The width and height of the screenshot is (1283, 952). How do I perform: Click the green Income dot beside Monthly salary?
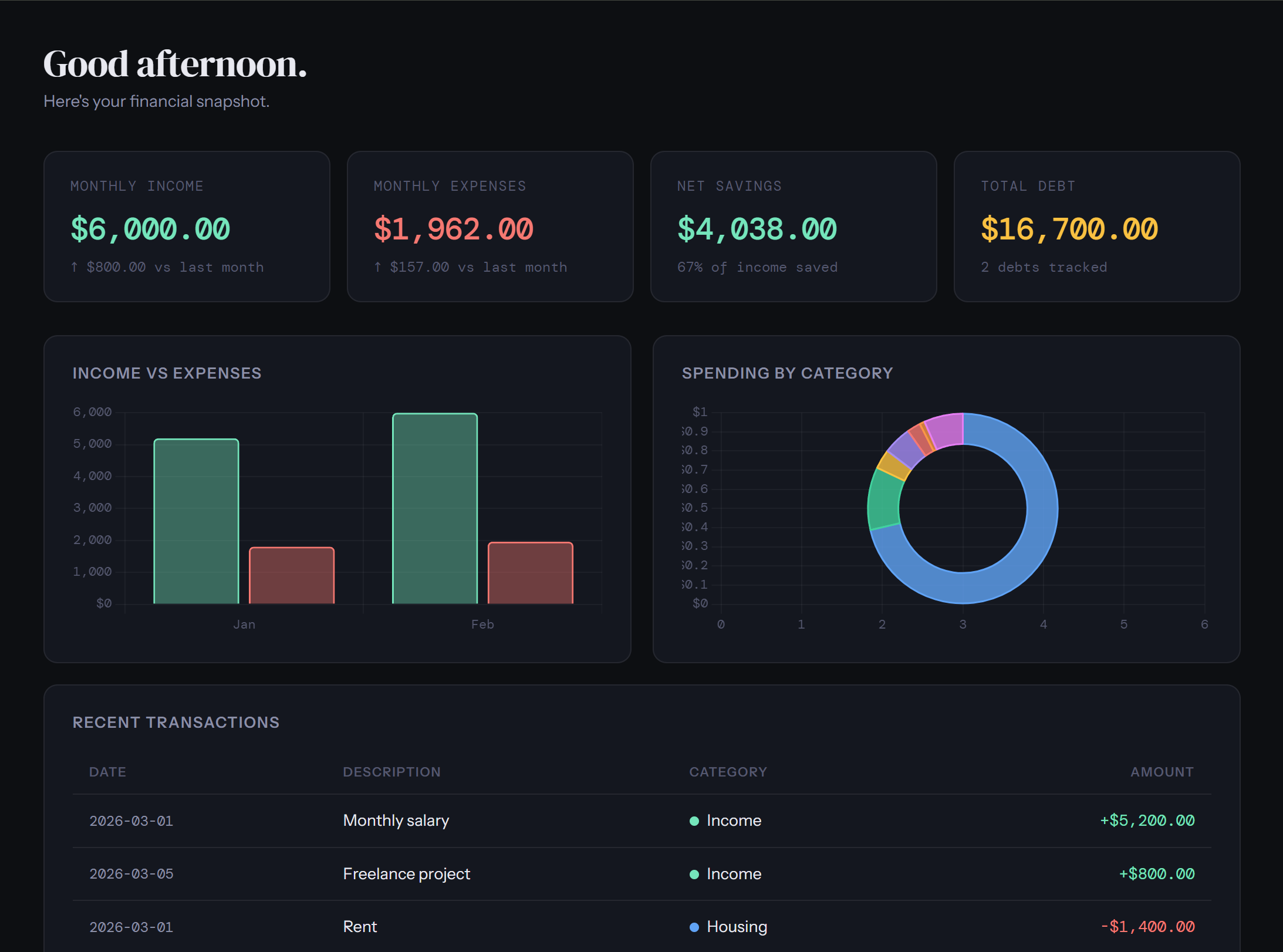pyautogui.click(x=694, y=821)
